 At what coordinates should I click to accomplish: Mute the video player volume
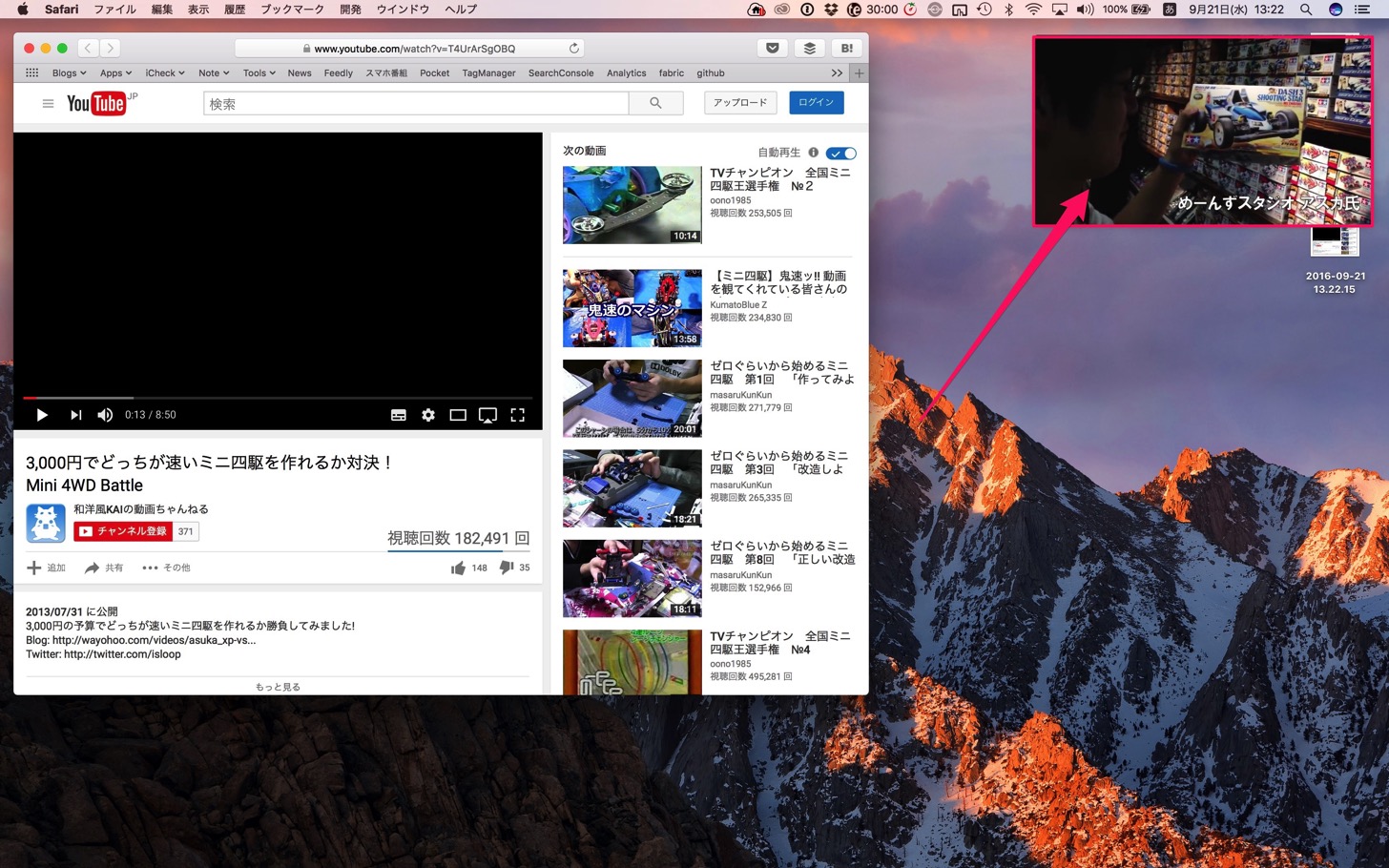(x=105, y=415)
